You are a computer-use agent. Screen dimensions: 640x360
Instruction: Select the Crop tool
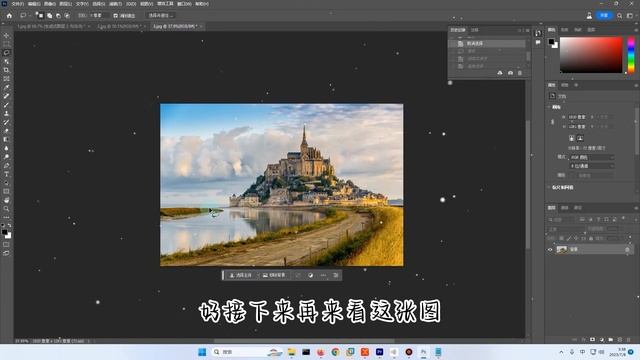(6, 70)
